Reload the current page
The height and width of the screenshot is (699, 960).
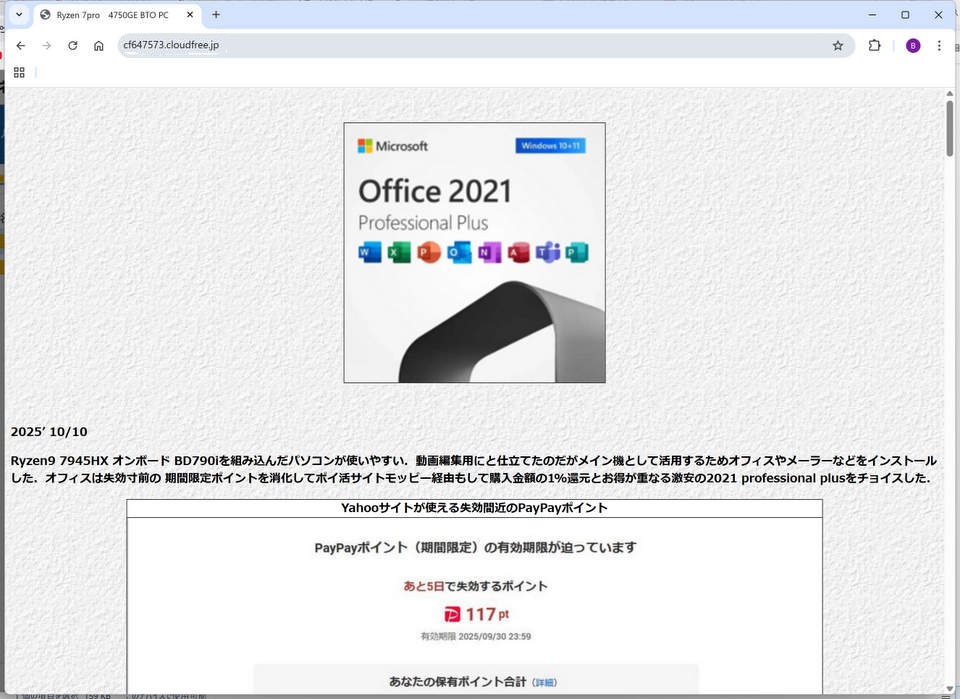click(x=72, y=45)
